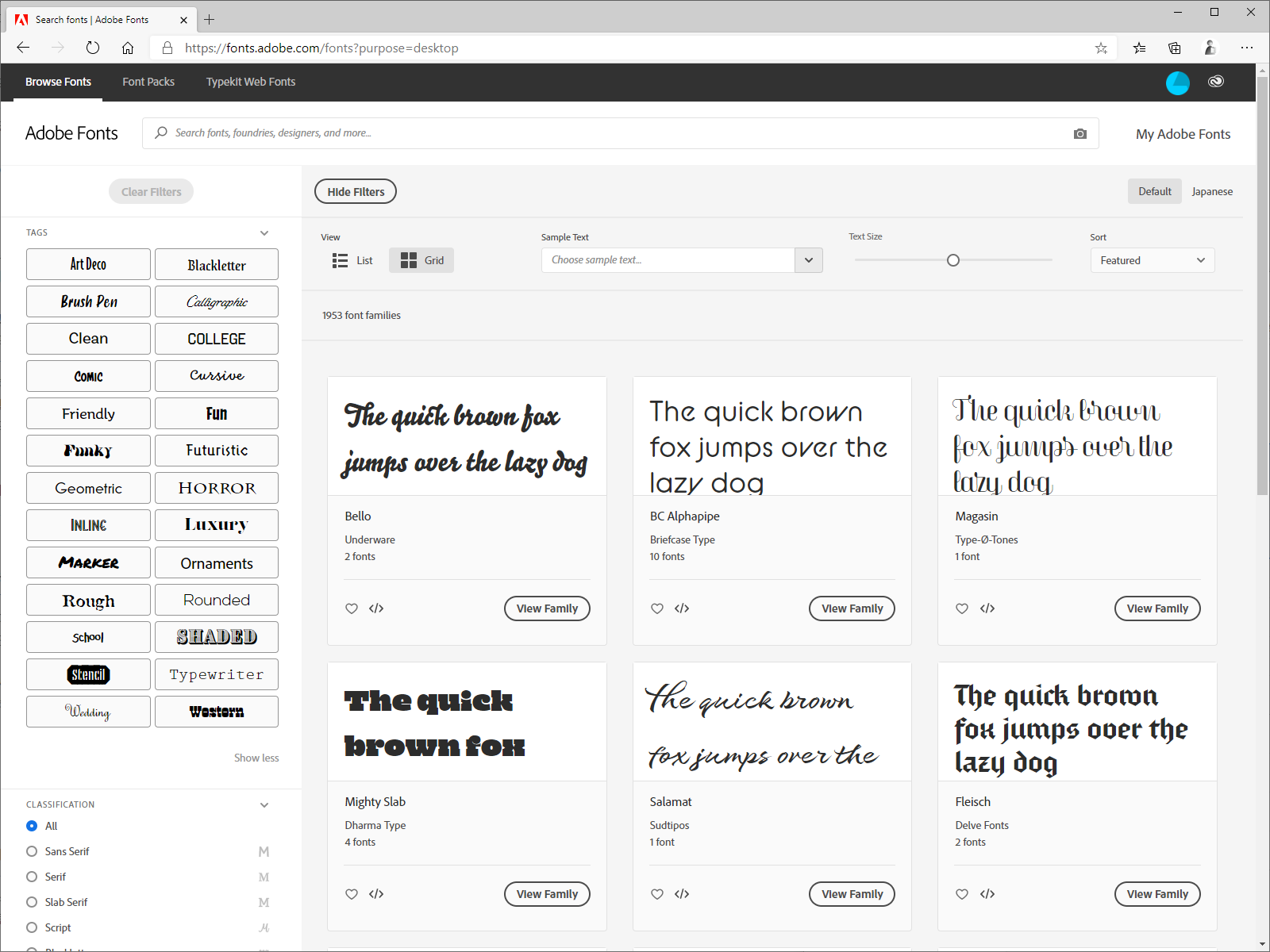Open the blue user profile avatar
This screenshot has width=1270, height=952.
pyautogui.click(x=1178, y=83)
